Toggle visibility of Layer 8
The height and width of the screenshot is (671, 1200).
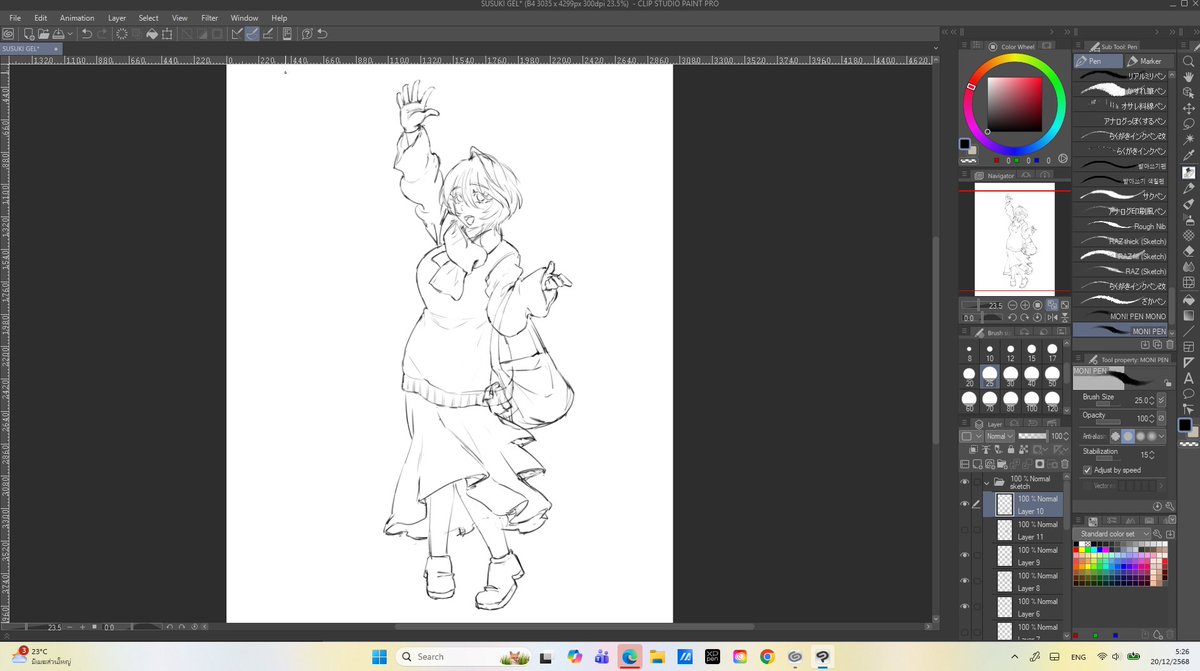tap(965, 581)
